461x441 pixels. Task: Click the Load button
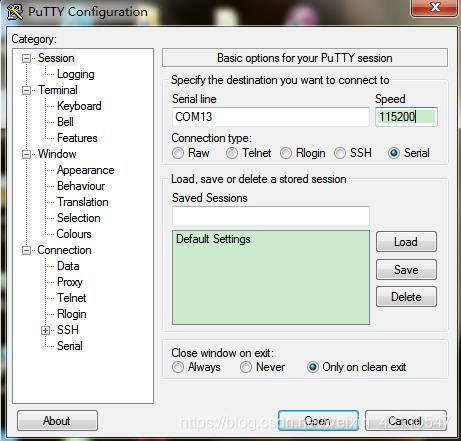[406, 242]
